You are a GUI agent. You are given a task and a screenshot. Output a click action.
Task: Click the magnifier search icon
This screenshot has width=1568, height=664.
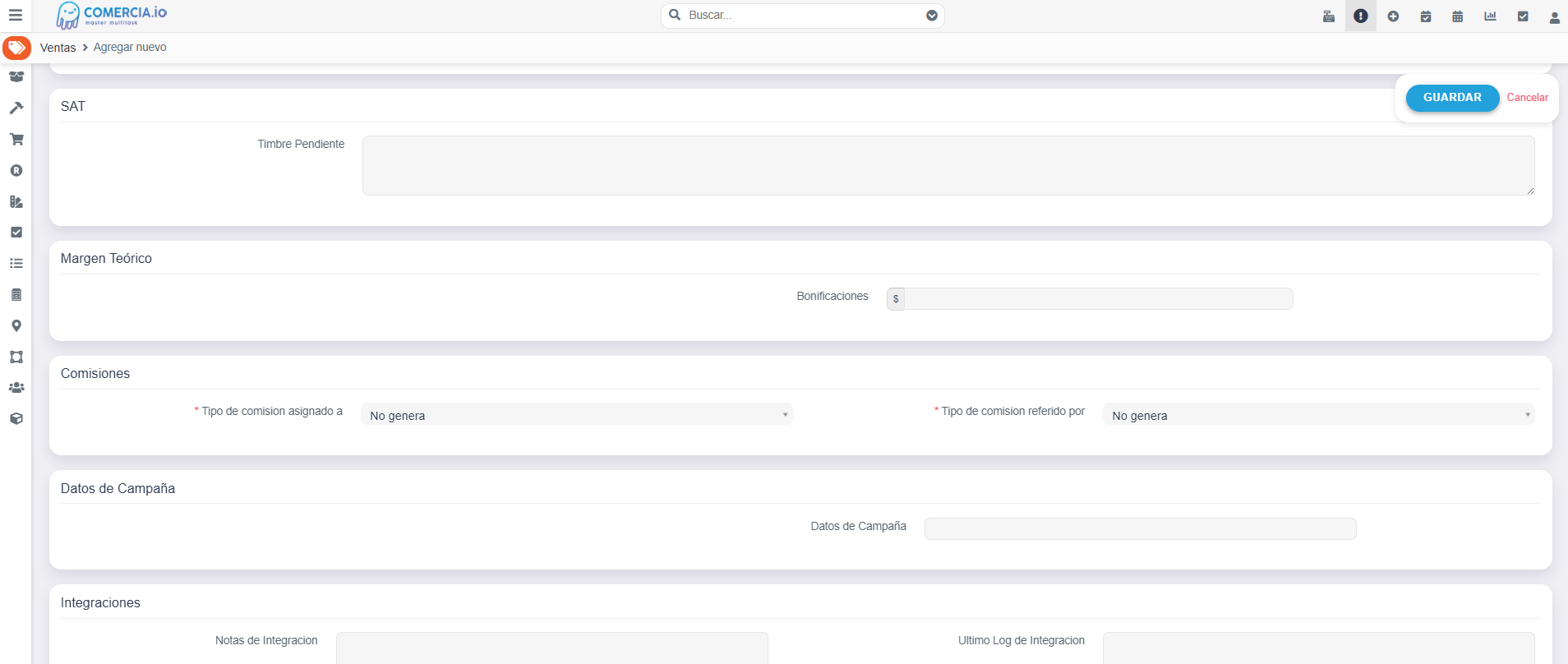(675, 15)
